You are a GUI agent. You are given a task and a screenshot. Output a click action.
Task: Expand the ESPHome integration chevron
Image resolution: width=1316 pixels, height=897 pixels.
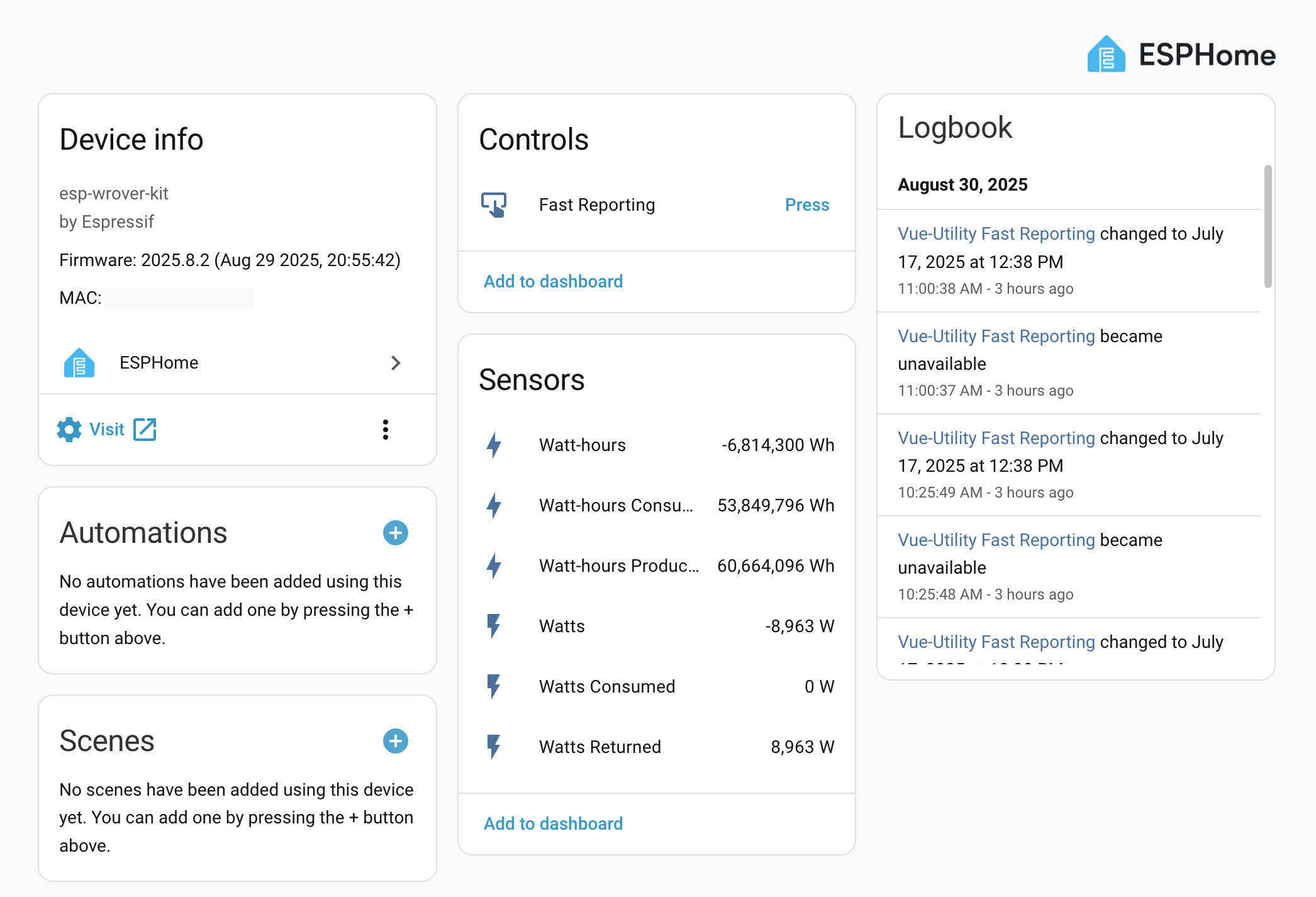[x=395, y=363]
